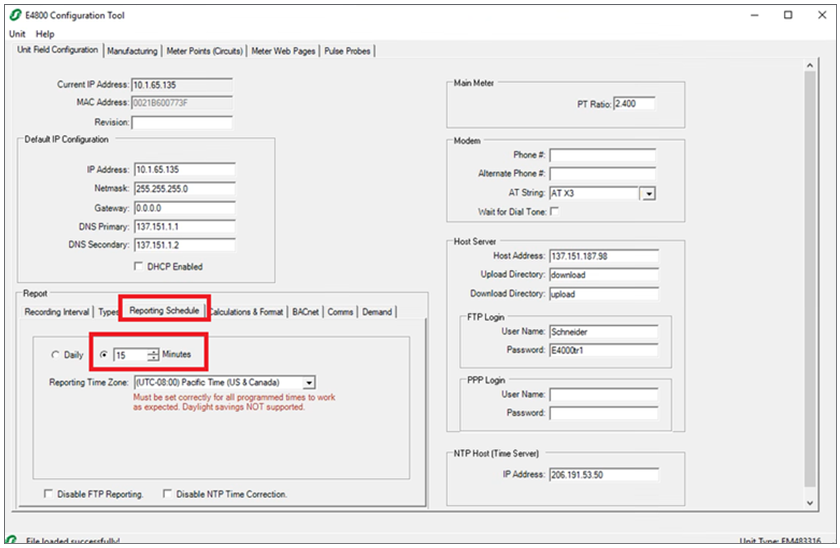Screen dimensions: 840x548
Task: Increase the minutes spinner value
Action: 153,351
